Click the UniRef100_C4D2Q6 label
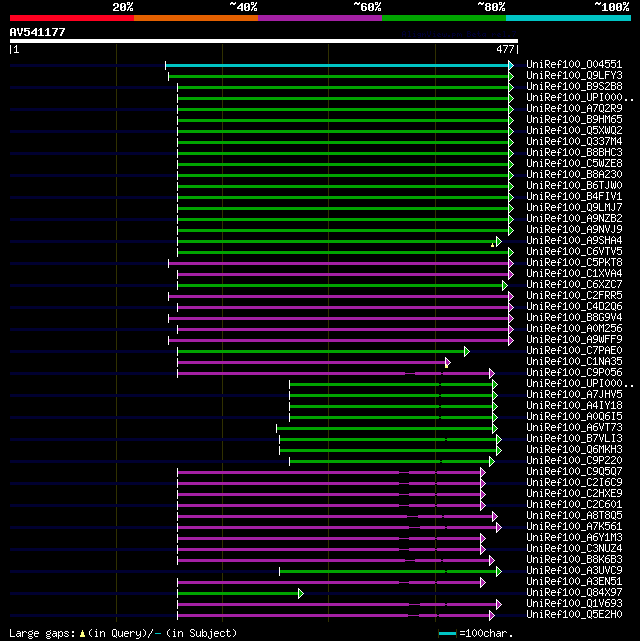This screenshot has height=641, width=640. (574, 307)
